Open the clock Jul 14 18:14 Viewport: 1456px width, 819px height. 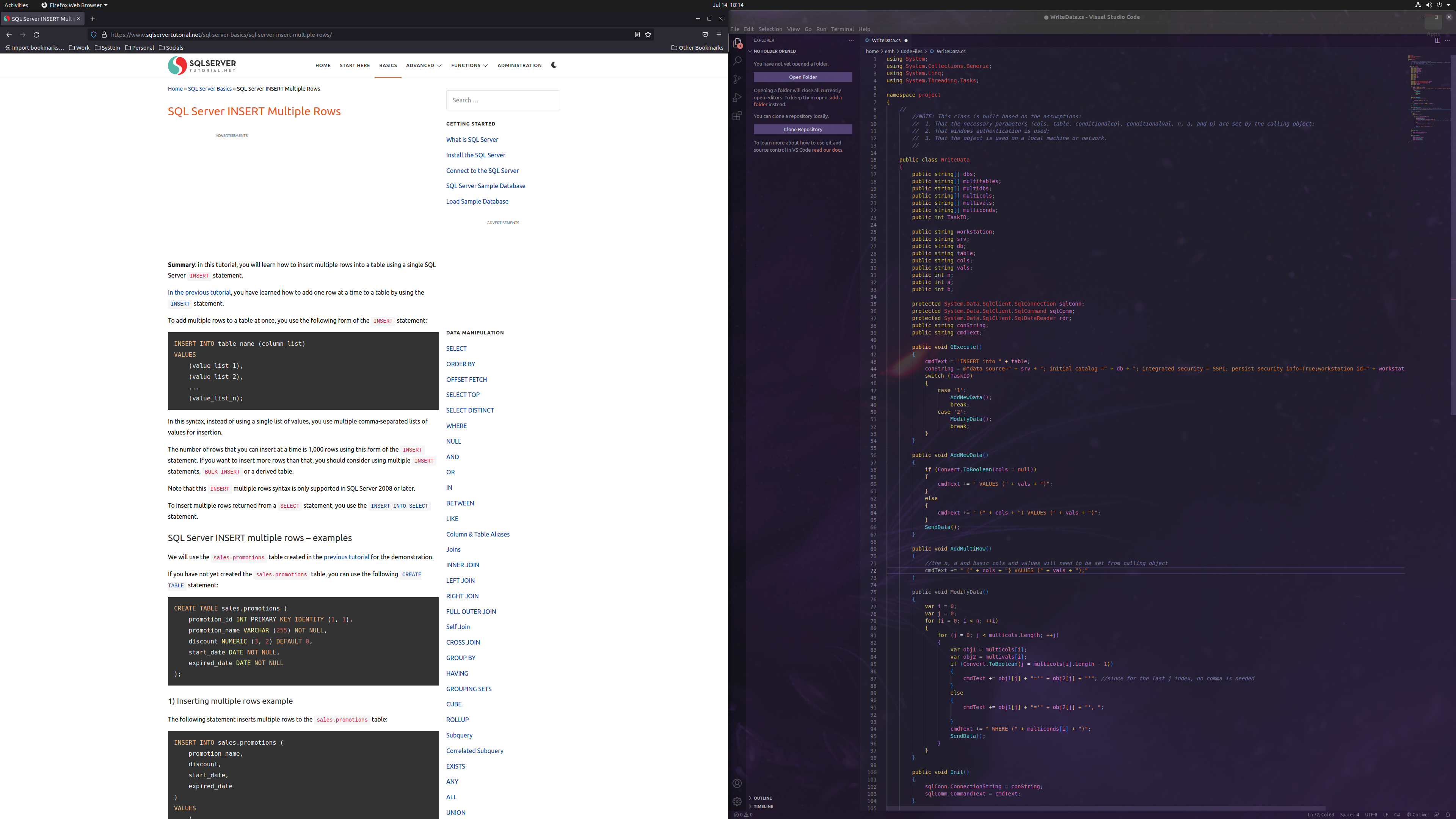click(x=728, y=5)
